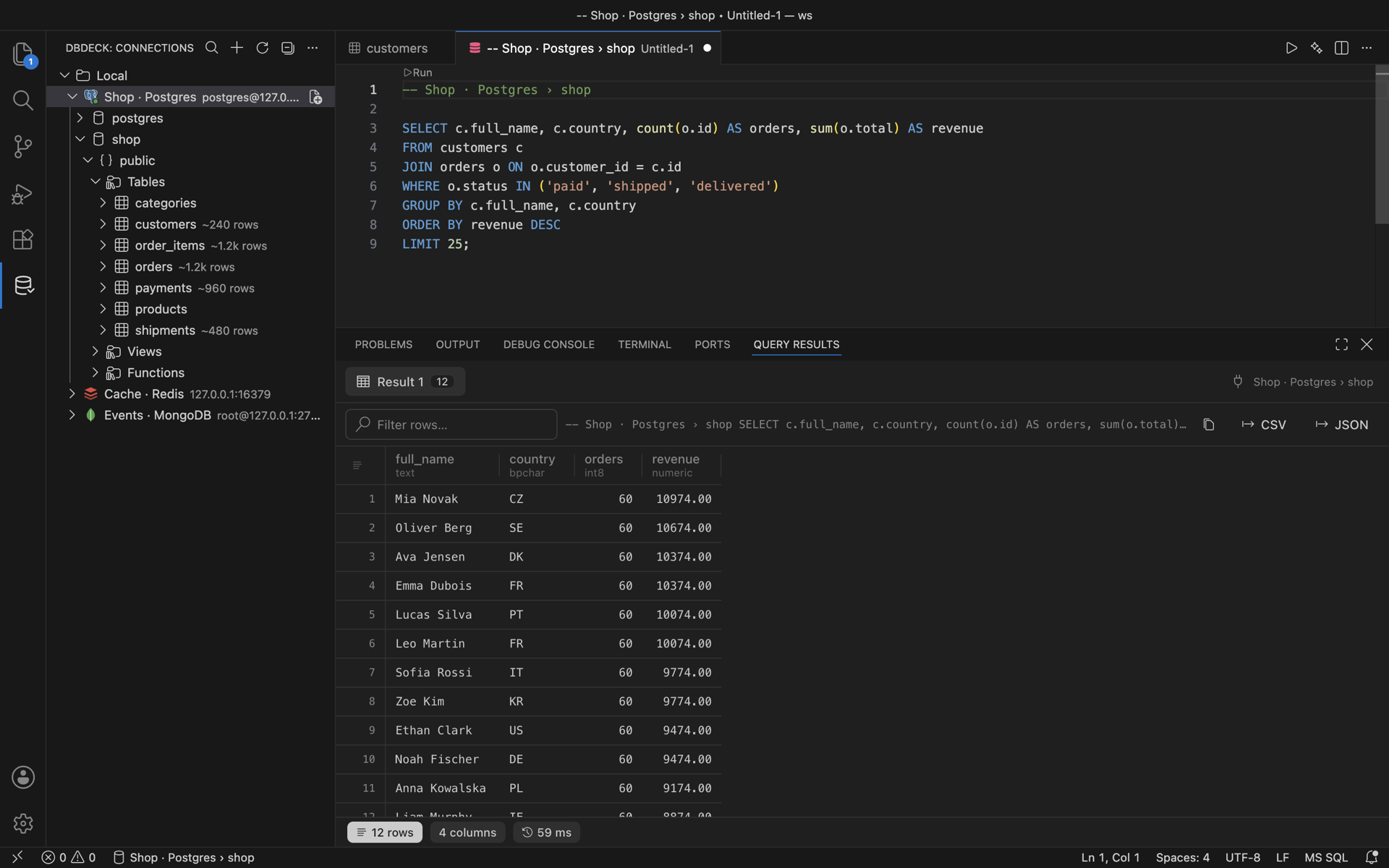Search connections in DBDeck panel
1389x868 pixels.
pyautogui.click(x=211, y=48)
